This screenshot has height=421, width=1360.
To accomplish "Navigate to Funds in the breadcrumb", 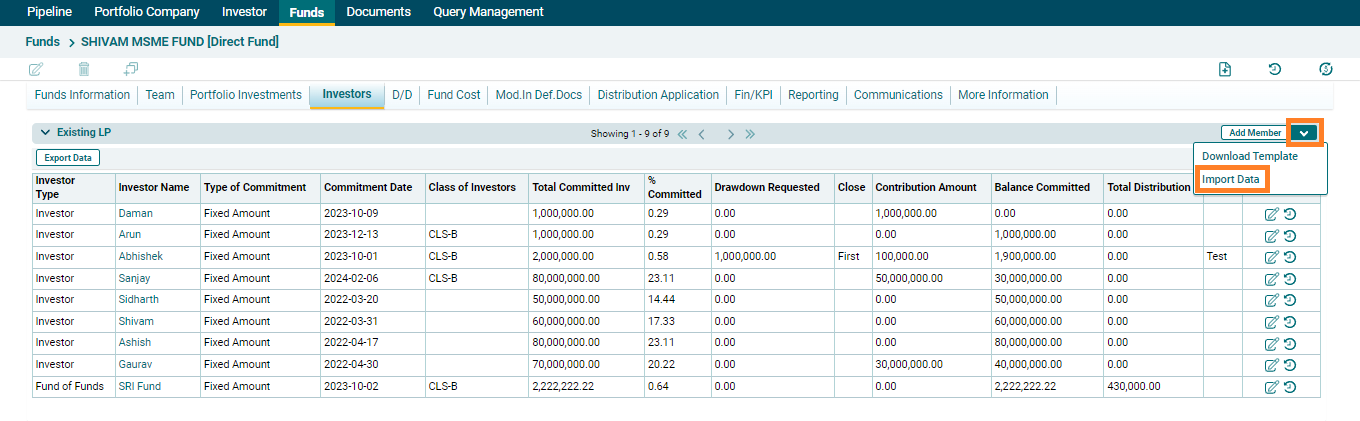I will point(43,42).
